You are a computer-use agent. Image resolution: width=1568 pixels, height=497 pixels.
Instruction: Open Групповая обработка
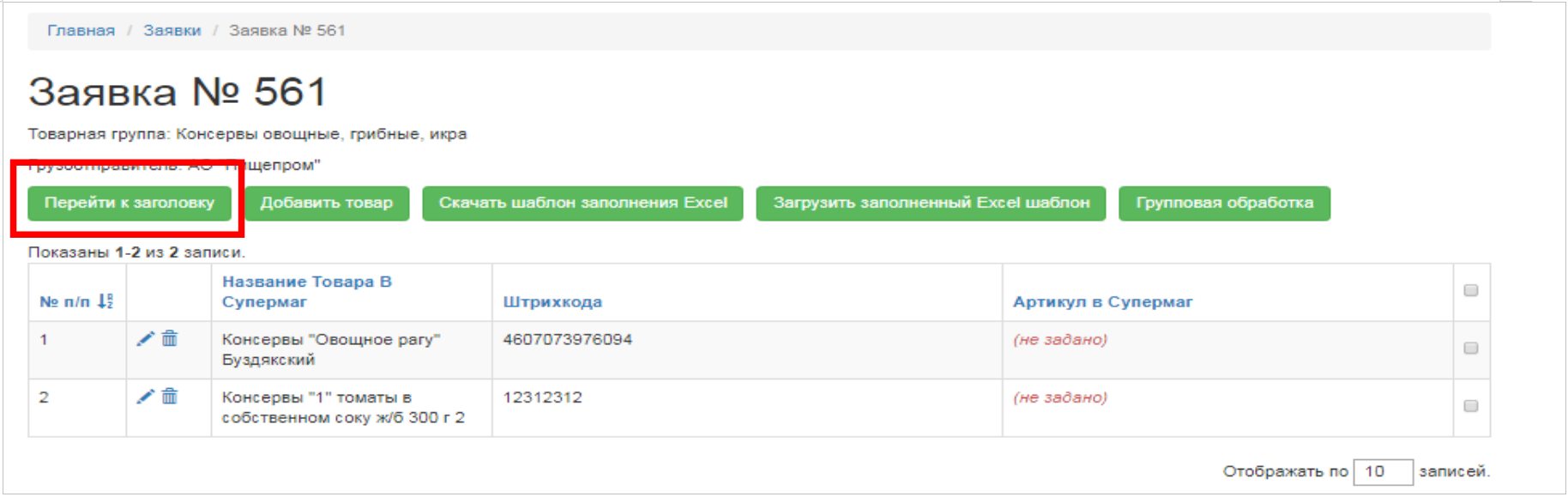pyautogui.click(x=1224, y=203)
